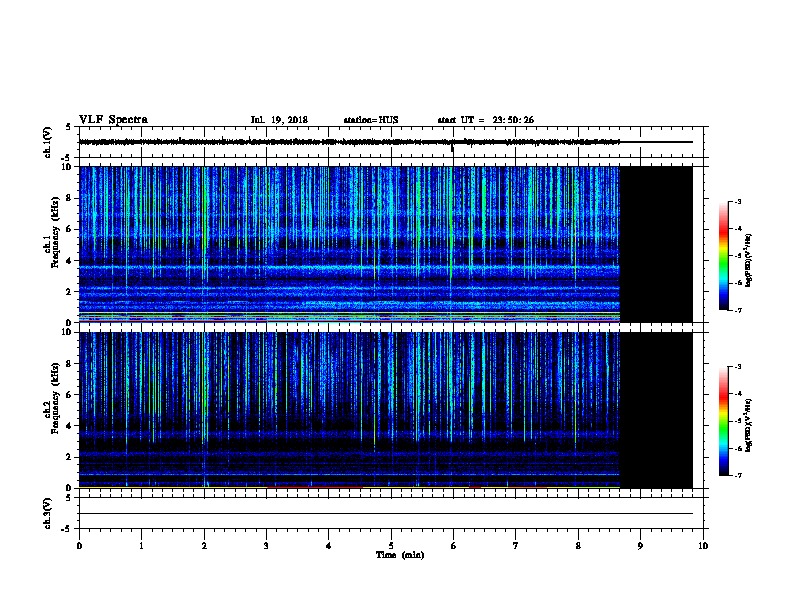Click the time axis tick label "3"
This screenshot has width=792, height=612.
pyautogui.click(x=266, y=546)
